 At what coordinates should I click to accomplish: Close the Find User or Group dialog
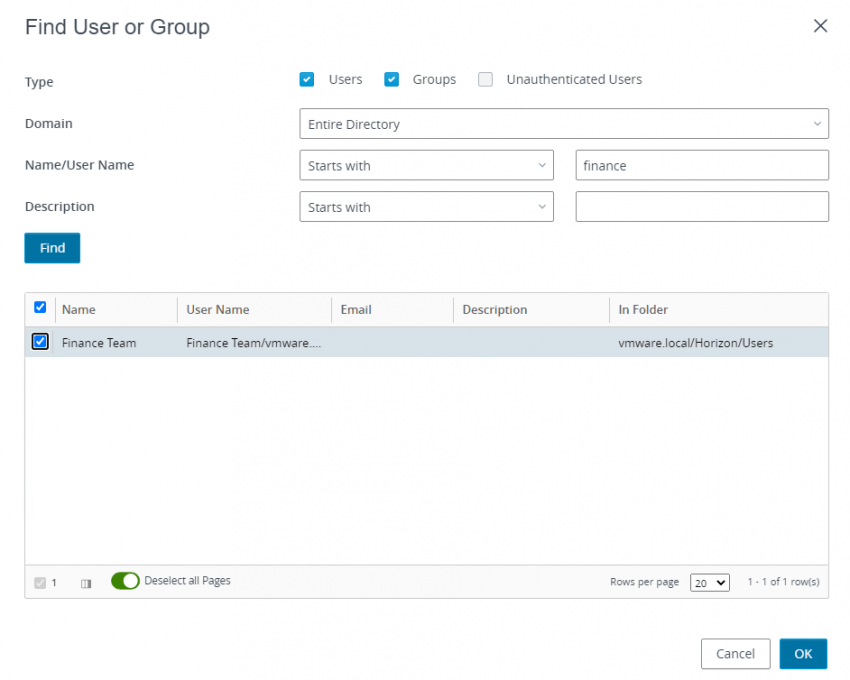(820, 26)
